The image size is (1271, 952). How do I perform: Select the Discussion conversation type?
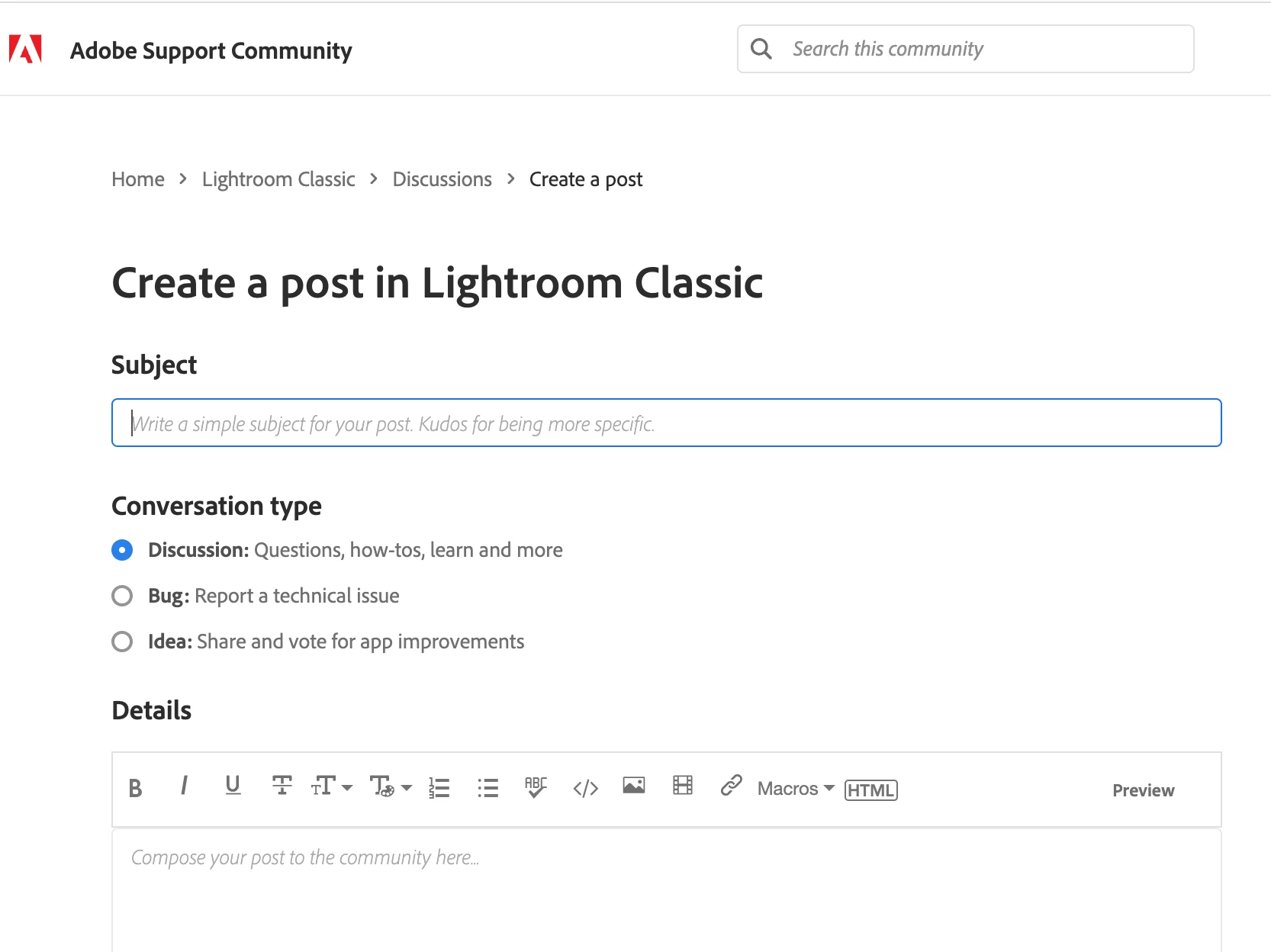122,550
